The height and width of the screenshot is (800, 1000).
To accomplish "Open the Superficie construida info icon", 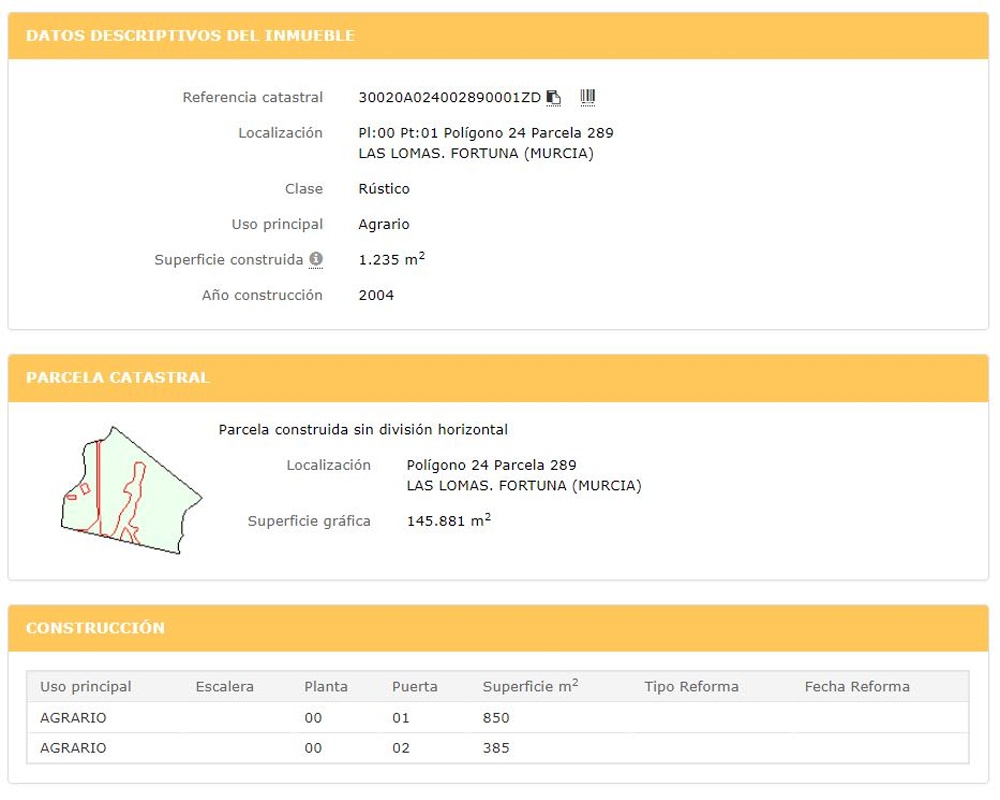I will click(316, 259).
